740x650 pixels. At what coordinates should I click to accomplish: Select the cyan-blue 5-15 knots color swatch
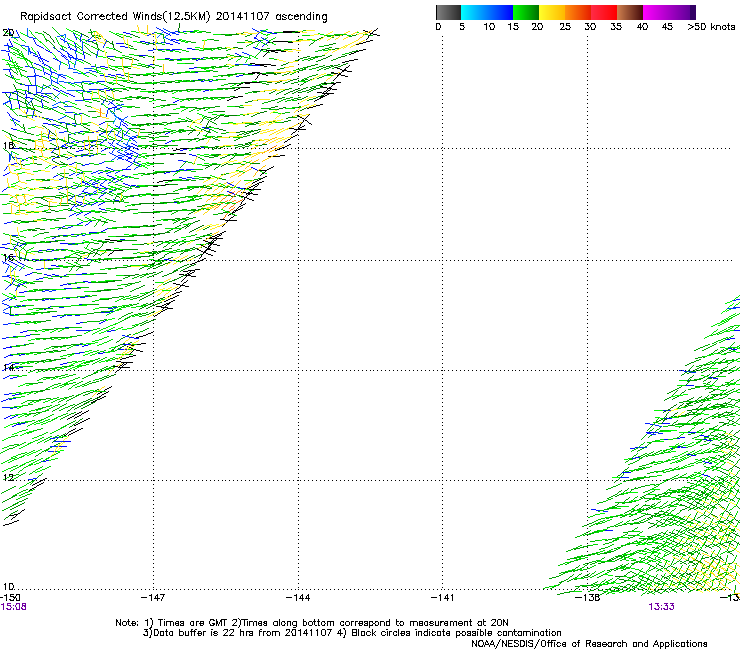(x=487, y=12)
